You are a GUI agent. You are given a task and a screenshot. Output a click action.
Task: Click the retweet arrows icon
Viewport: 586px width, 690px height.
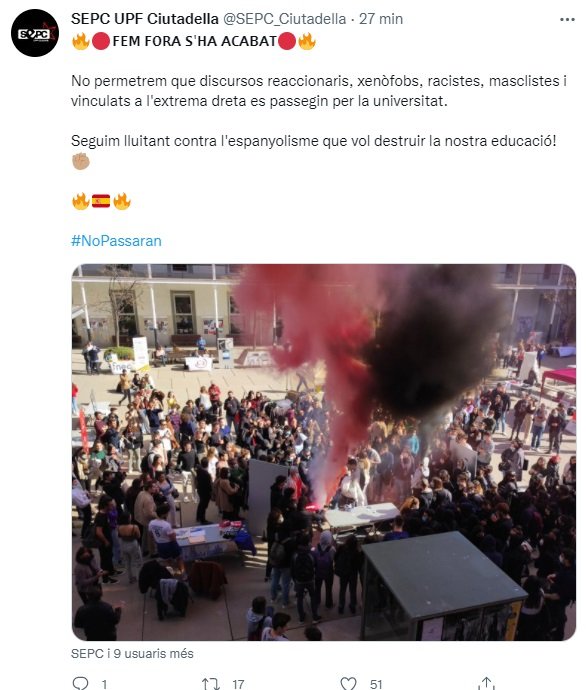(211, 683)
